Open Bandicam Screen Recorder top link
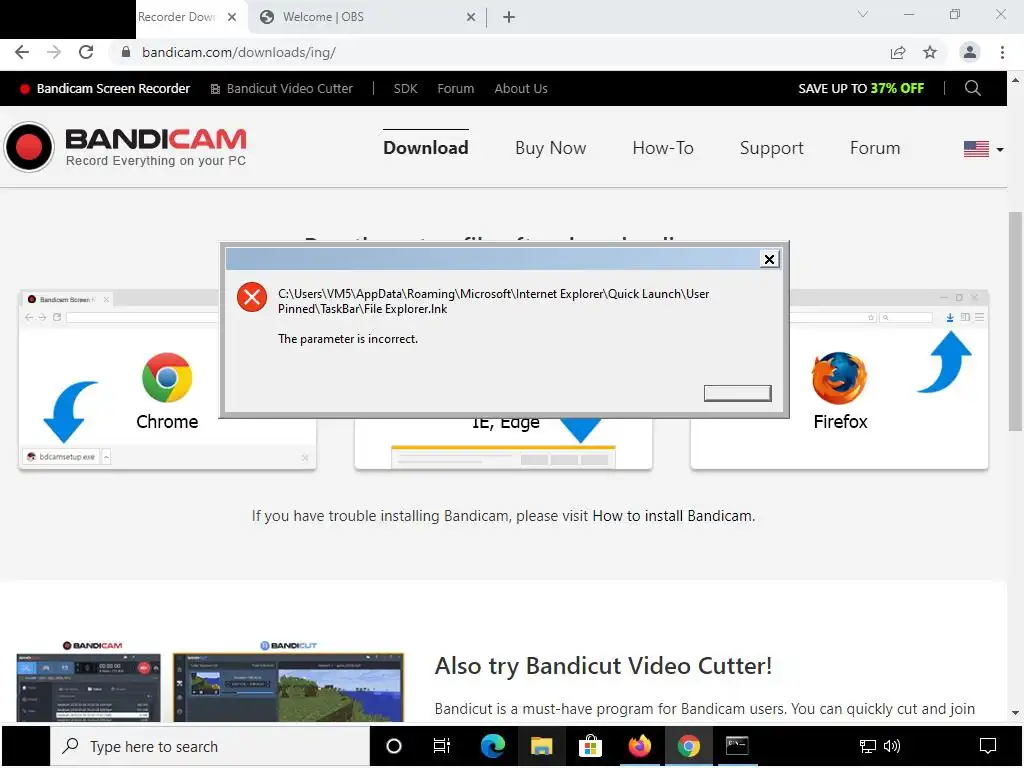 (105, 88)
